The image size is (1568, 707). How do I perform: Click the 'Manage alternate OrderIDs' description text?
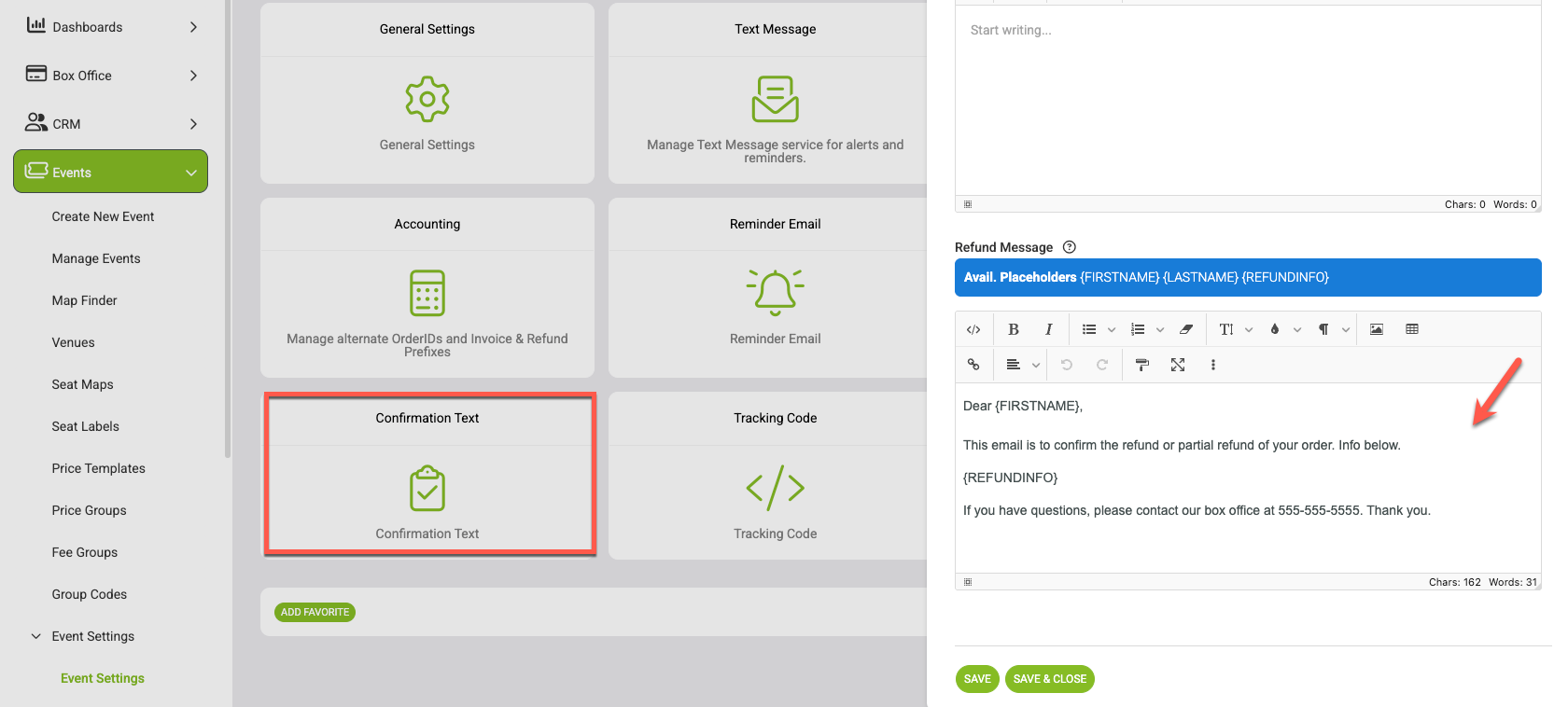[x=427, y=345]
